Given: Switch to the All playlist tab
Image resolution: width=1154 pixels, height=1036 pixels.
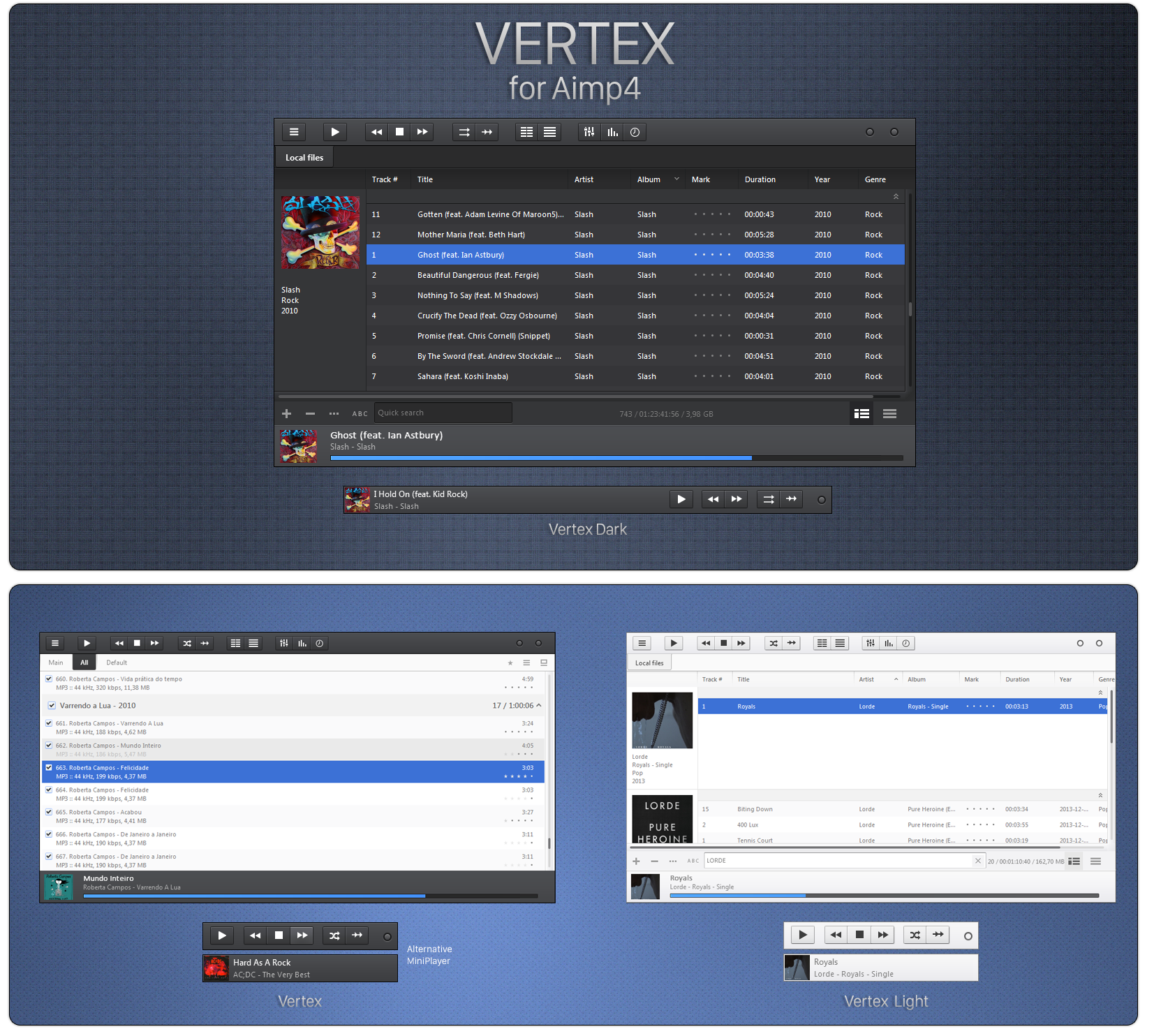Looking at the screenshot, I should point(84,663).
